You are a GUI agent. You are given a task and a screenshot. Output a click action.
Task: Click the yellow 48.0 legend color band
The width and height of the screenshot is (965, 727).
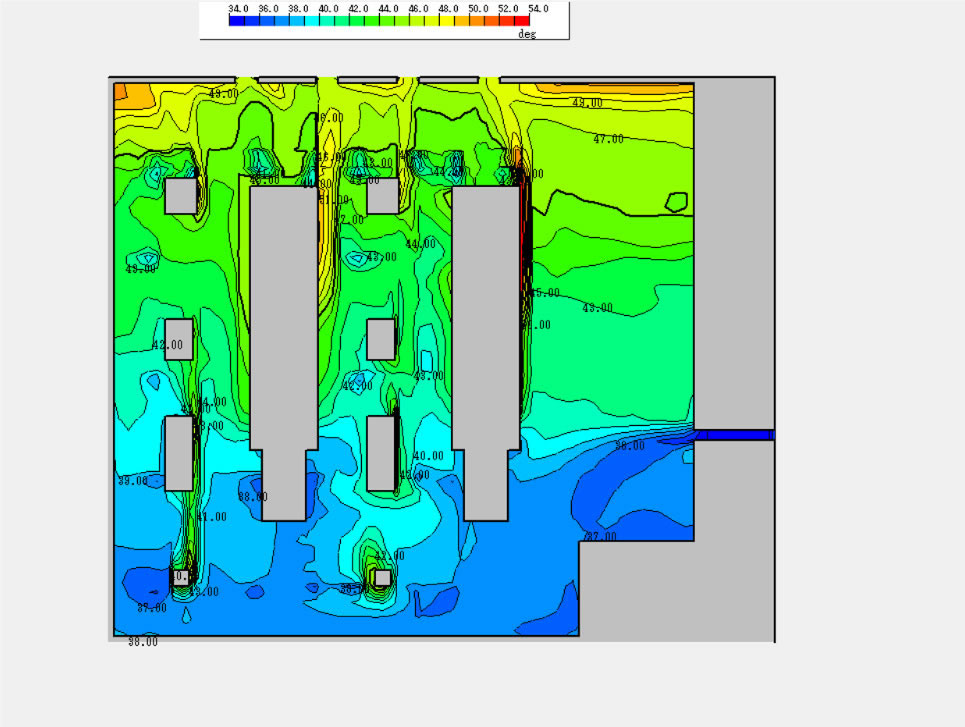pos(447,20)
